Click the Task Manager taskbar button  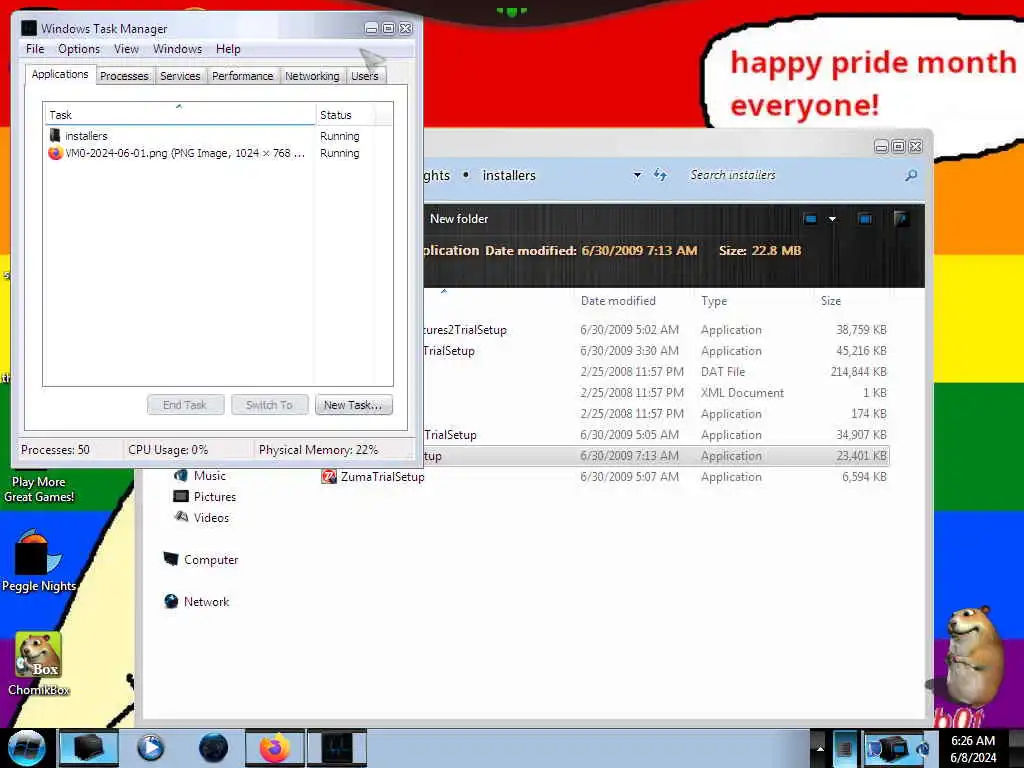[337, 748]
